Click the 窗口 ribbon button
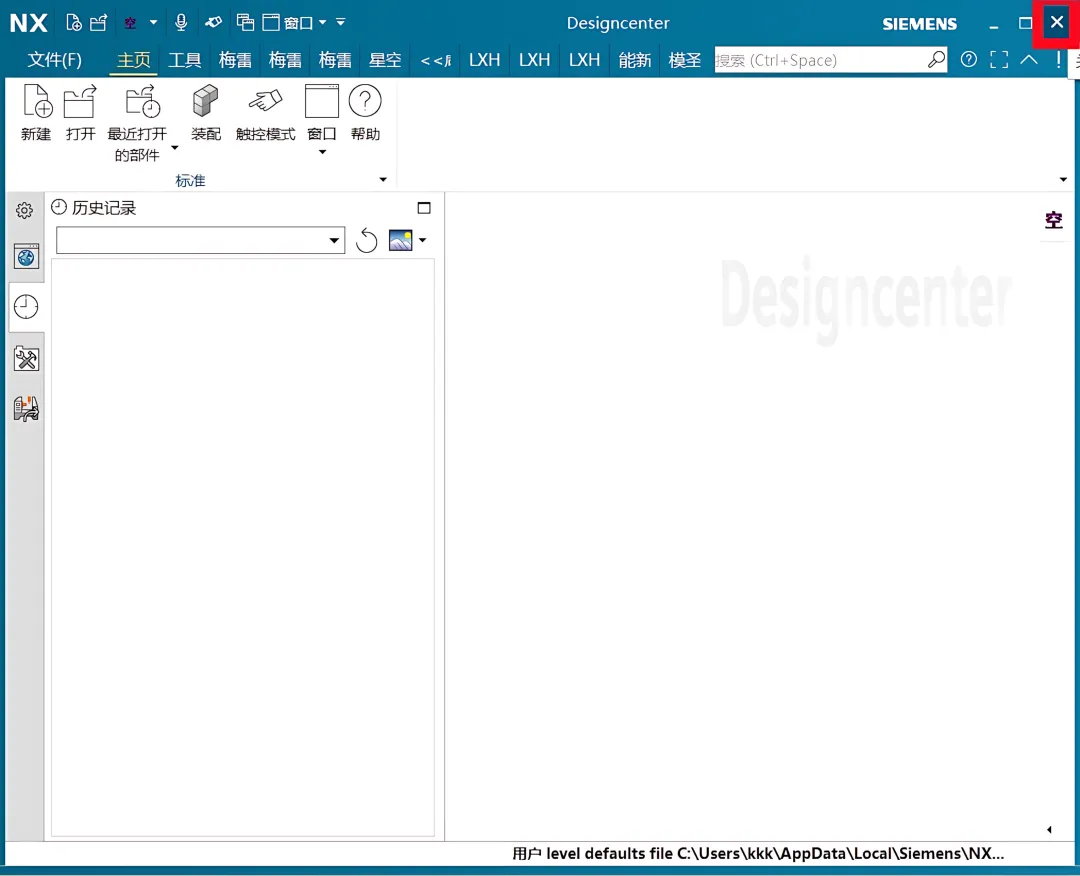Image resolution: width=1080 pixels, height=876 pixels. (322, 112)
